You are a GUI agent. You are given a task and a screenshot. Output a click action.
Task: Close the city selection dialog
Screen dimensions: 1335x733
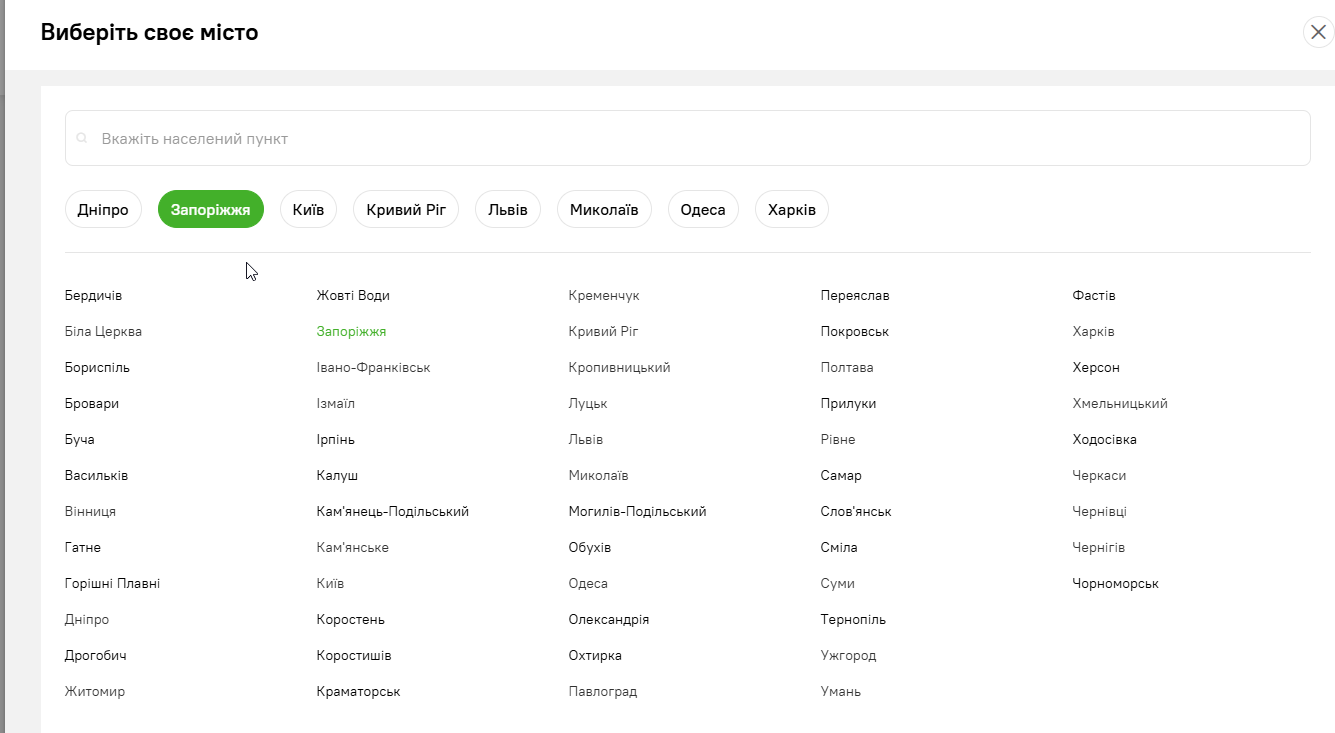1318,32
